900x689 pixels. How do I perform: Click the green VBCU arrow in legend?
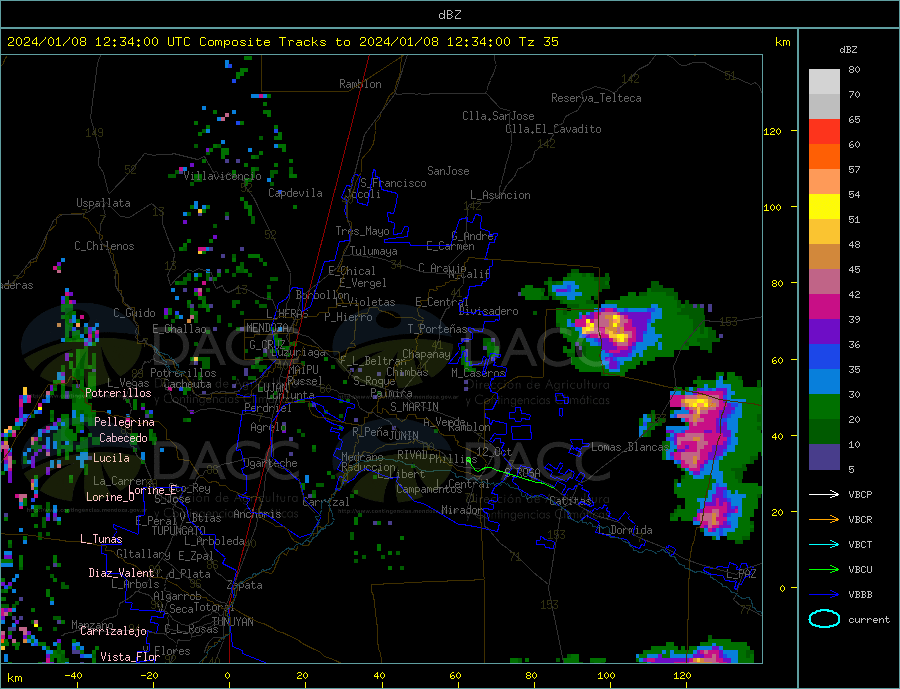[824, 570]
